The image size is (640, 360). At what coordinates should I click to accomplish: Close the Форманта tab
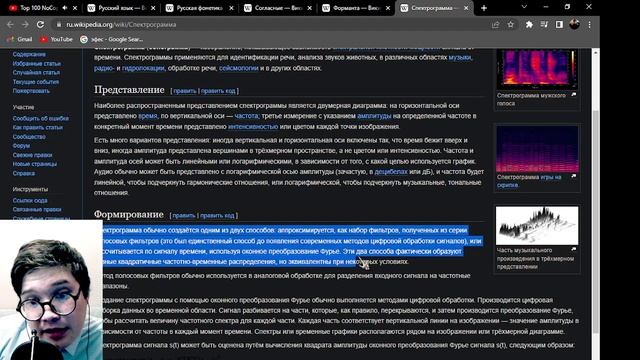click(x=388, y=8)
